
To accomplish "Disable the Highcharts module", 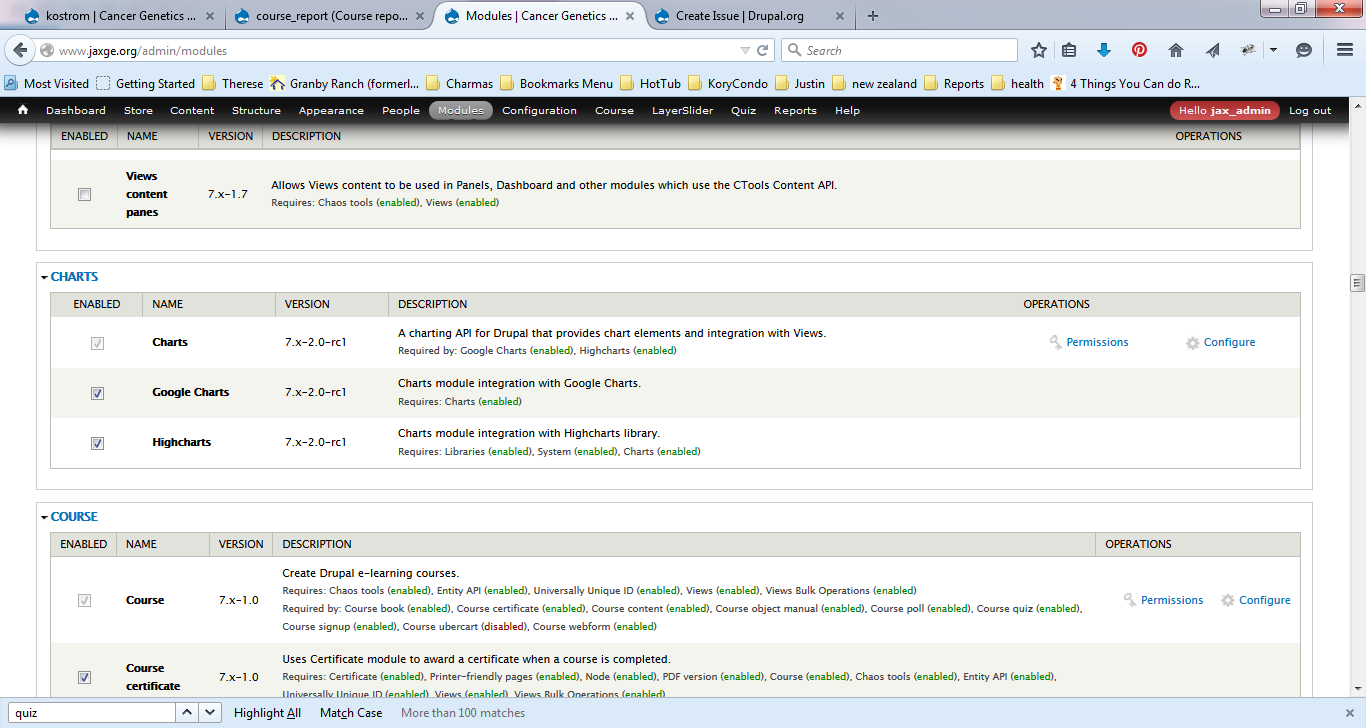I will (x=97, y=442).
